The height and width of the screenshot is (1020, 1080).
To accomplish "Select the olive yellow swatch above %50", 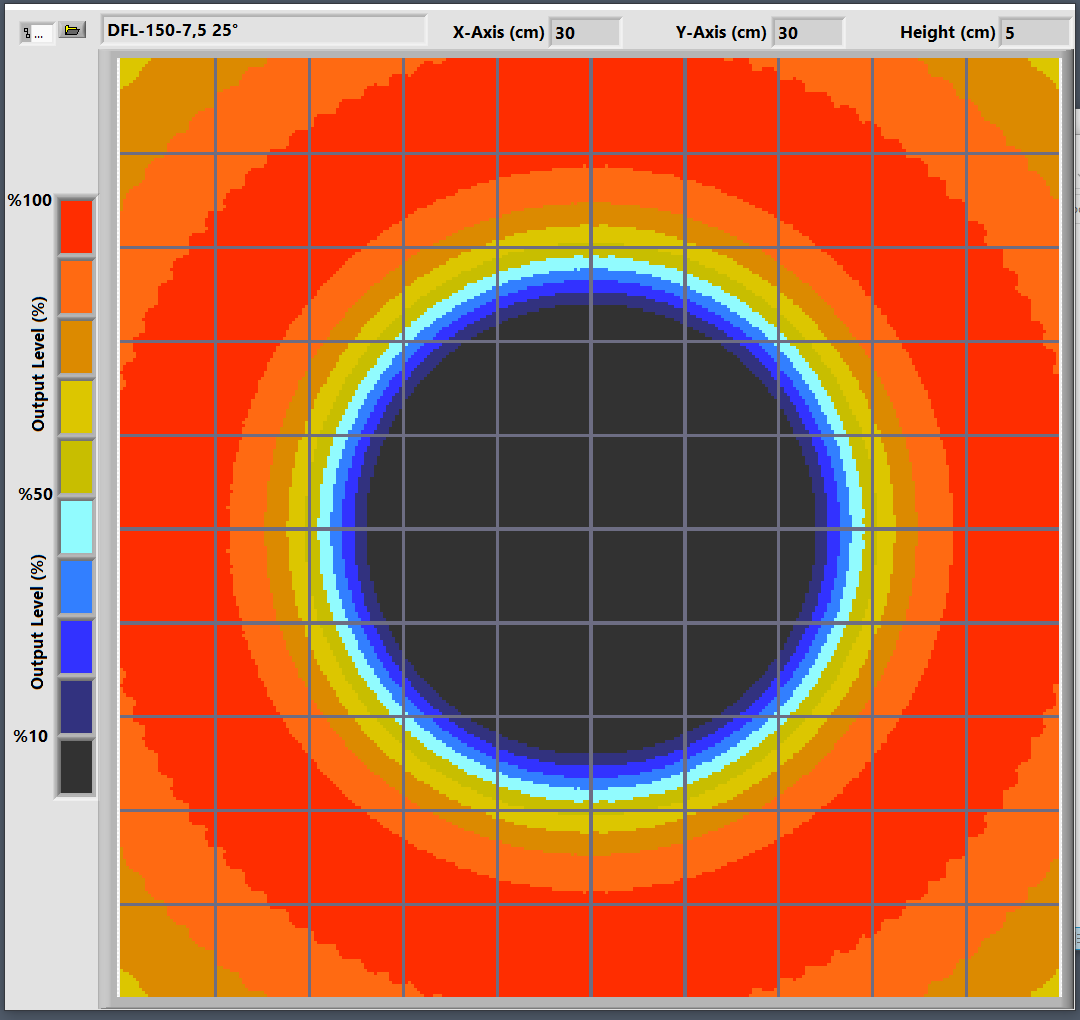I will click(76, 467).
